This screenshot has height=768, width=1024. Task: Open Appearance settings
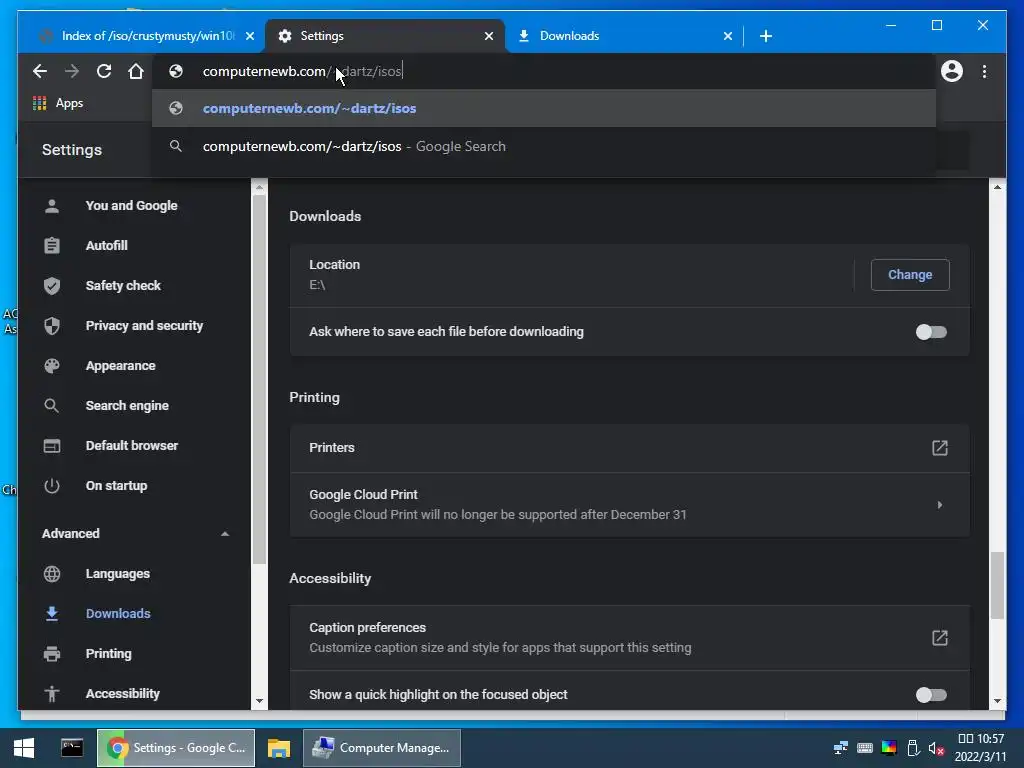pyautogui.click(x=120, y=366)
